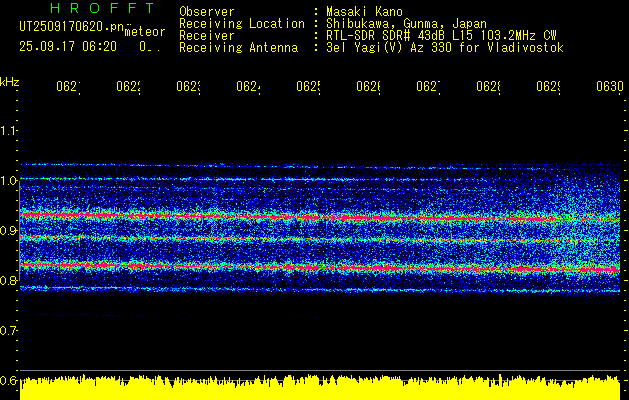Click the 1.0 frequency axis label
The height and width of the screenshot is (400, 629).
click(x=9, y=181)
